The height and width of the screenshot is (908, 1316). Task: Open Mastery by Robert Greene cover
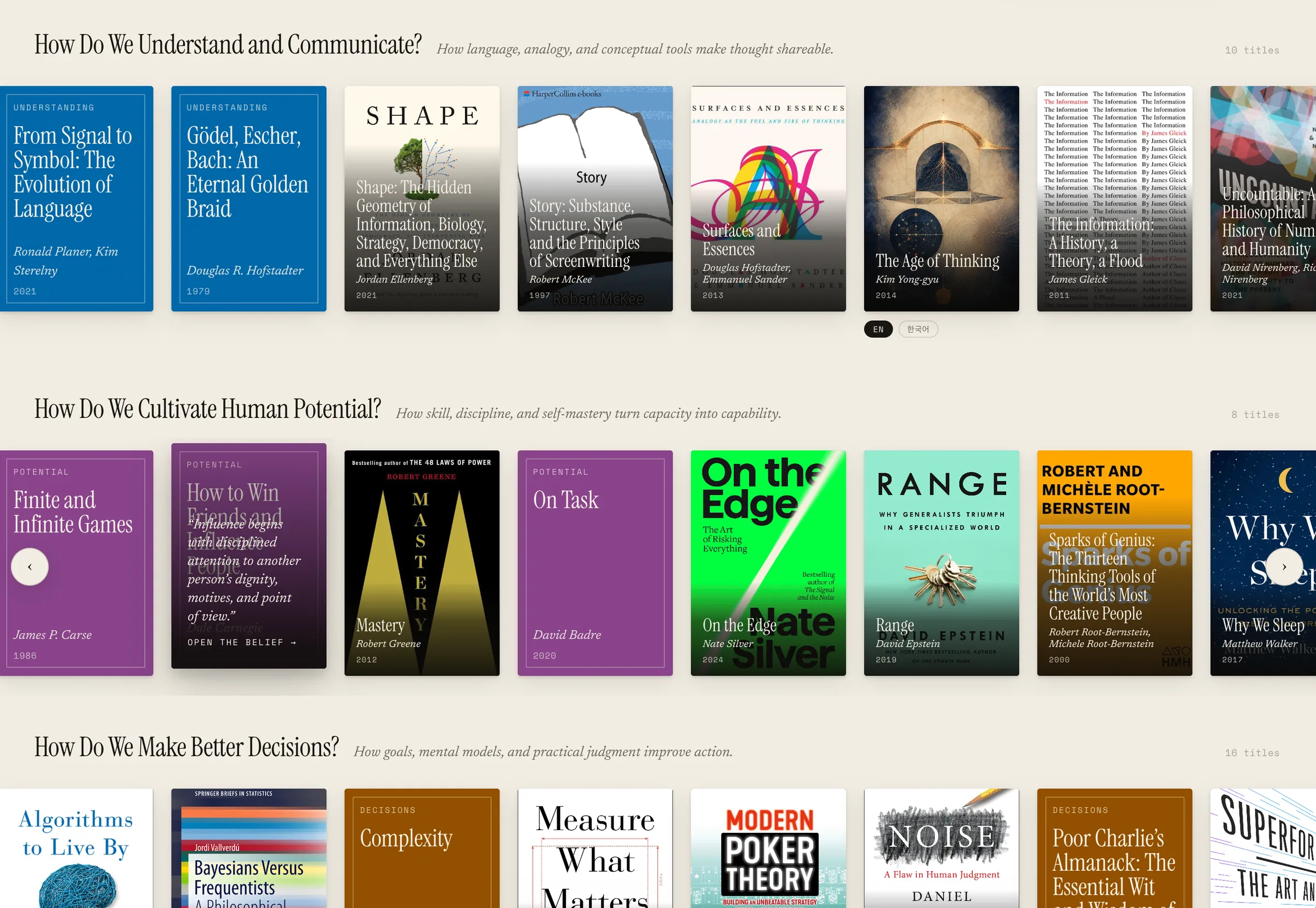(x=422, y=563)
